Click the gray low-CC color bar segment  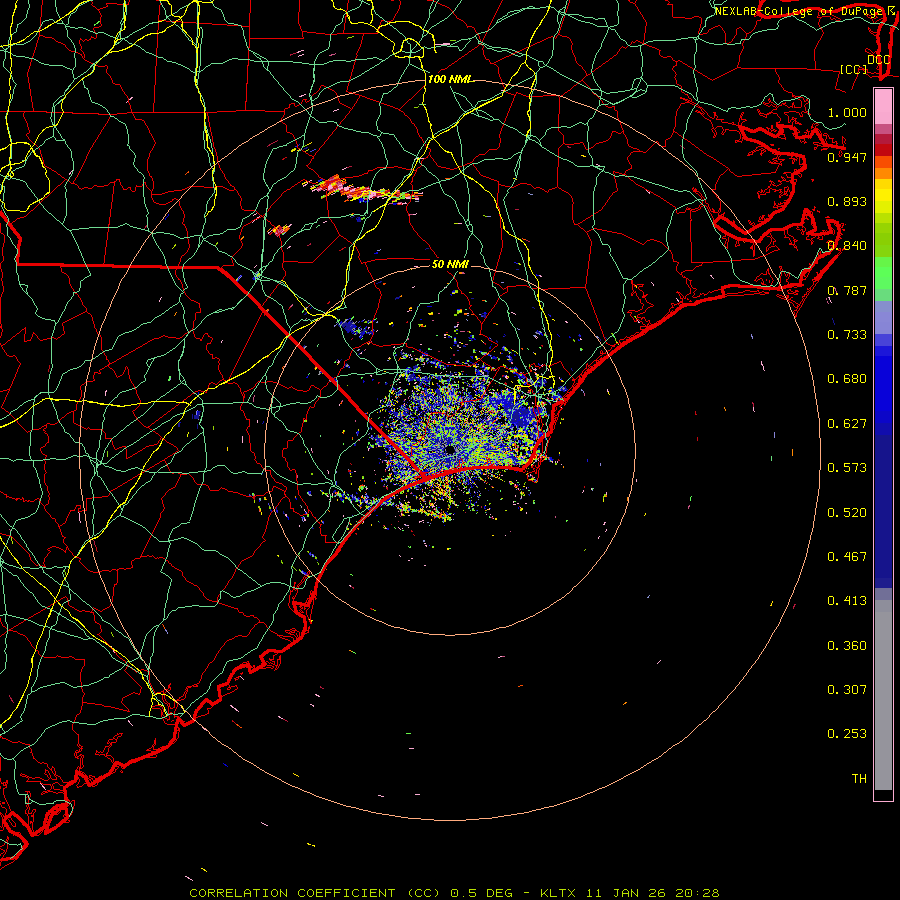[883, 695]
